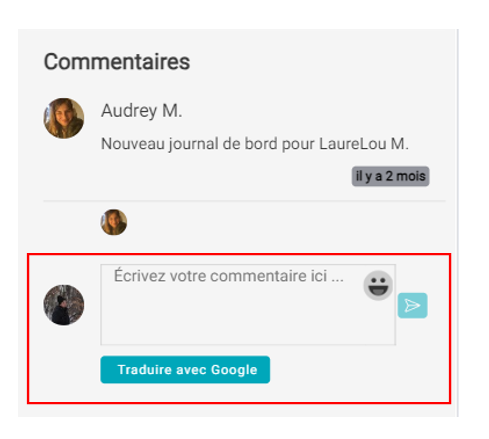The height and width of the screenshot is (439, 489).
Task: Click the vertical scrollbar at the panel's right edge
Action: pyautogui.click(x=457, y=223)
